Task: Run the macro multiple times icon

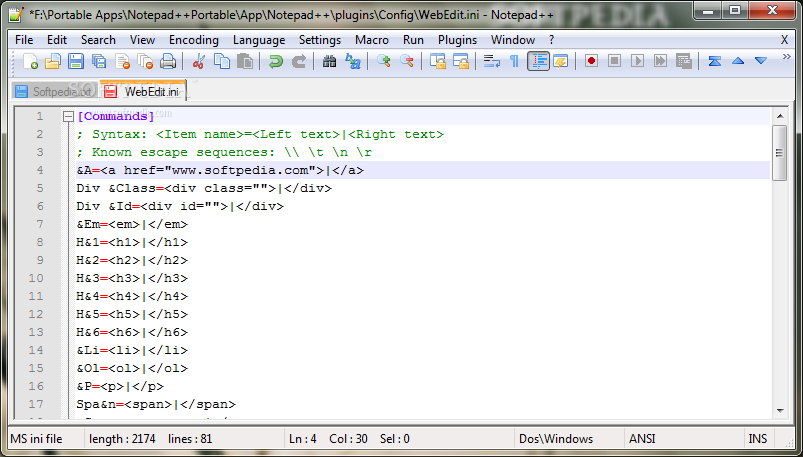Action: 661,61
